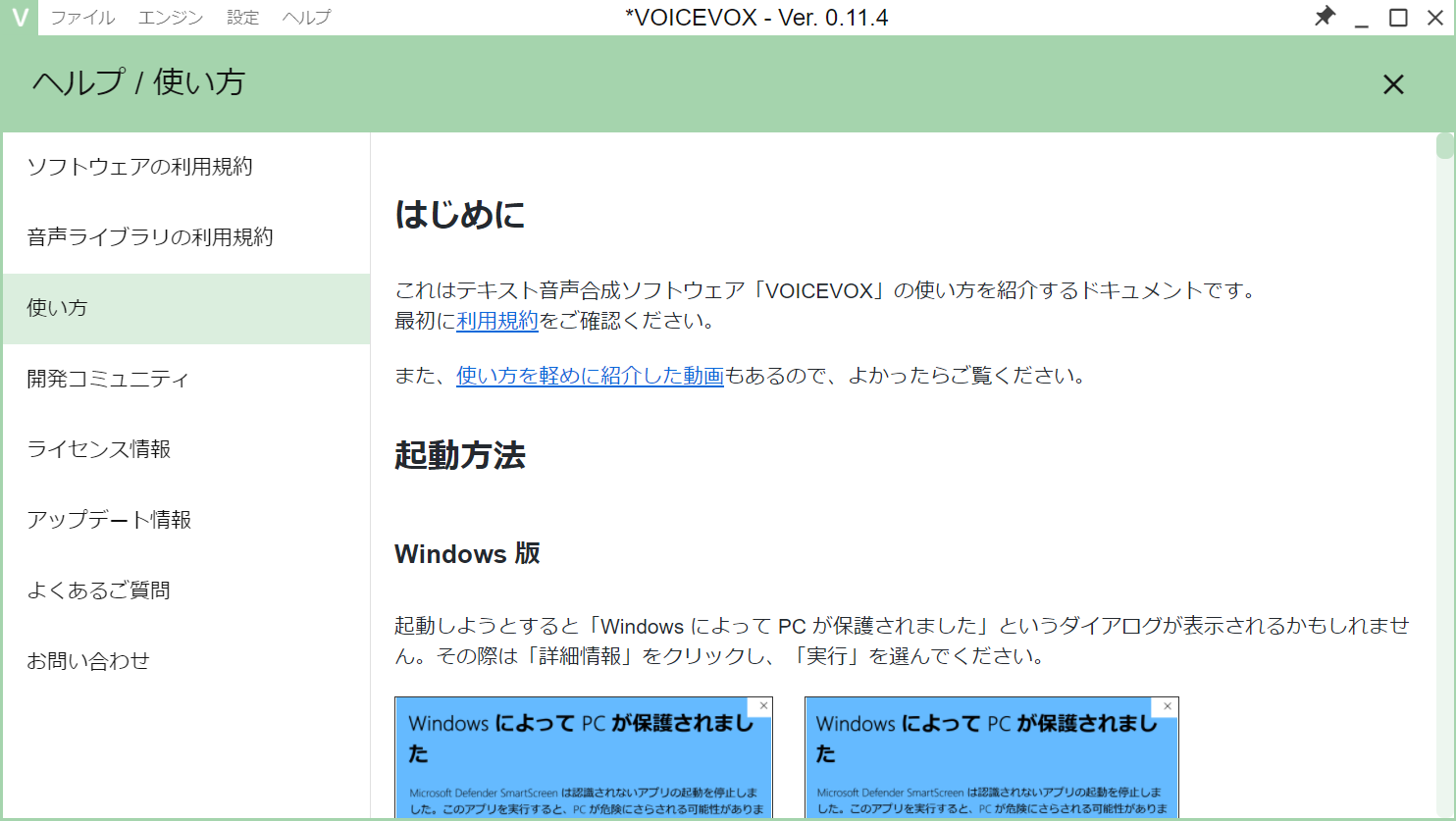Click the ヘルプ / 使い方 title
Viewport: 1456px width, 821px height.
click(138, 82)
